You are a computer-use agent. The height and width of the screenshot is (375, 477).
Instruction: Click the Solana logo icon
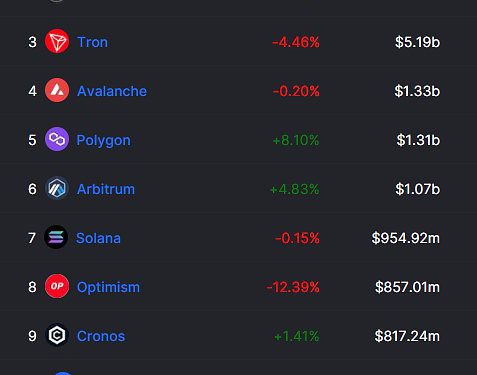(56, 237)
